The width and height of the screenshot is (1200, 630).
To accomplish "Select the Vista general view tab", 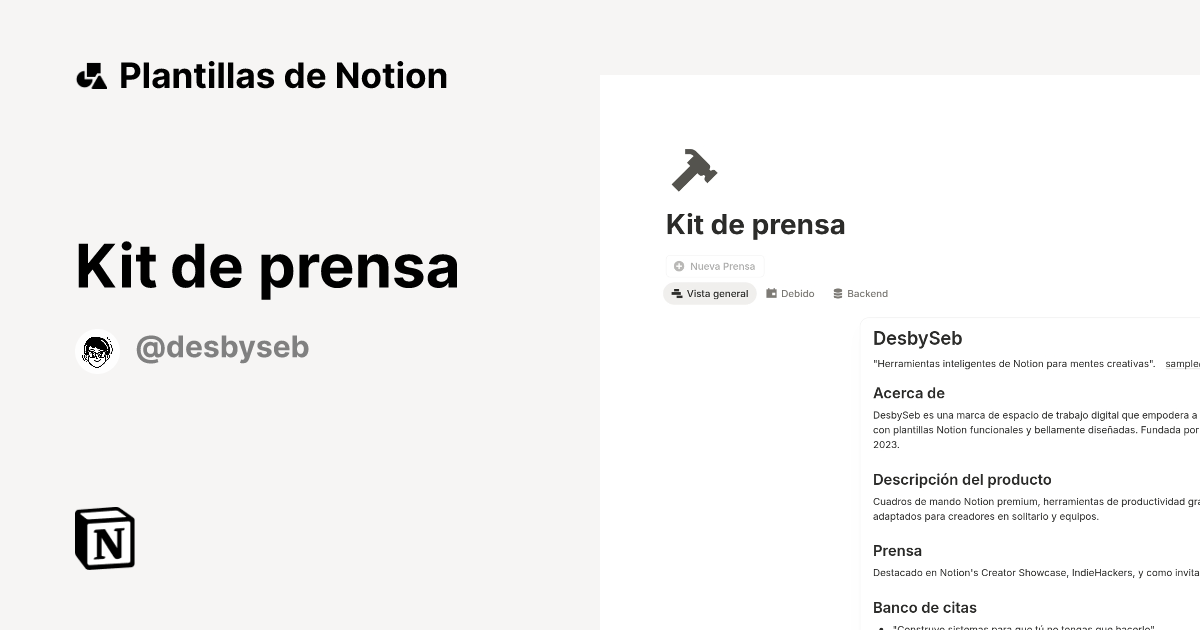I will click(710, 293).
